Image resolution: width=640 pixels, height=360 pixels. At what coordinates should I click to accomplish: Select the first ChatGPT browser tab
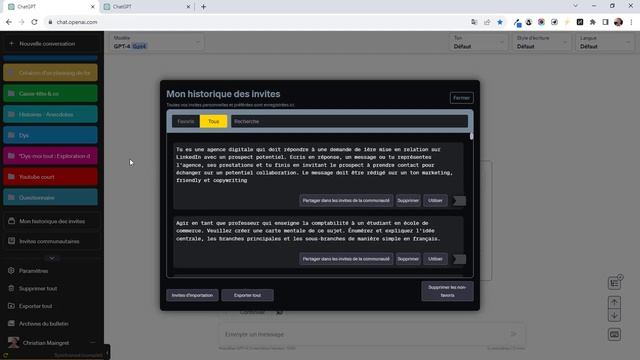(51, 7)
